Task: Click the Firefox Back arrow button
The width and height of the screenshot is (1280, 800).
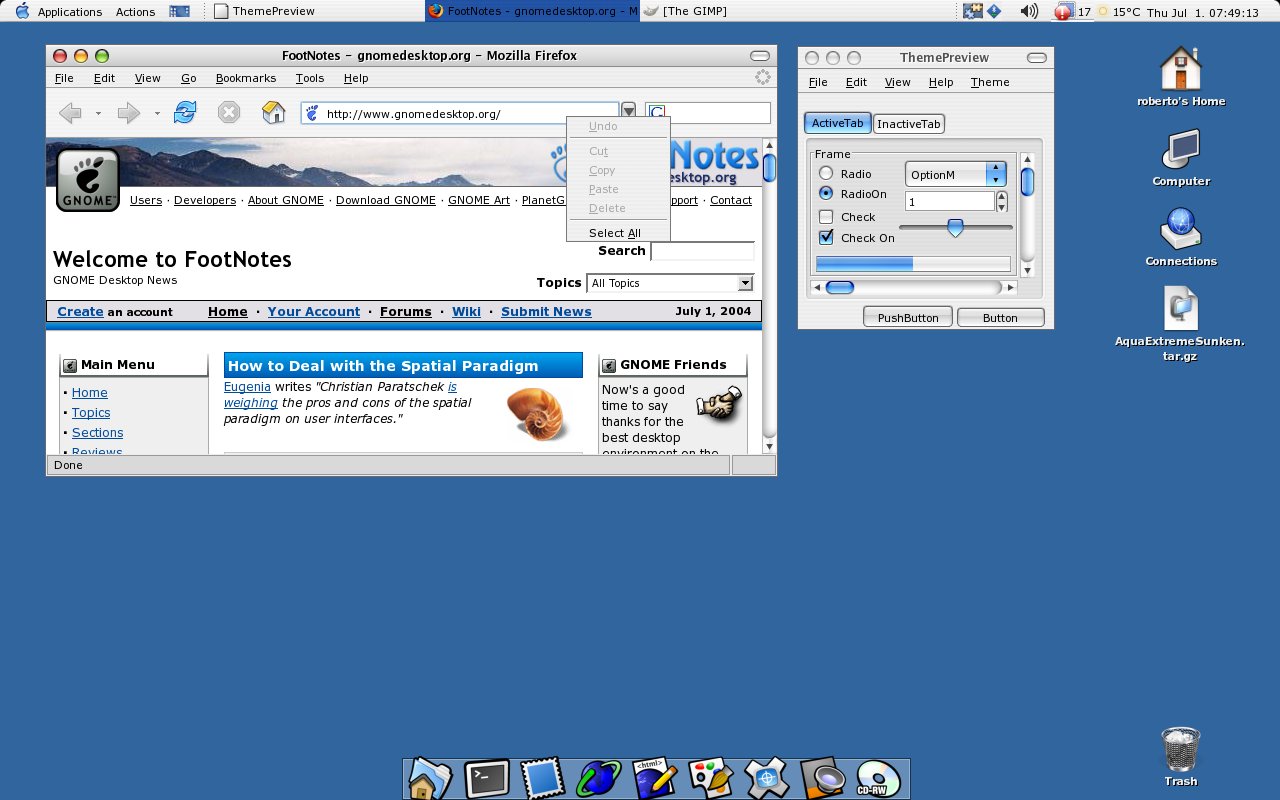Action: [70, 113]
